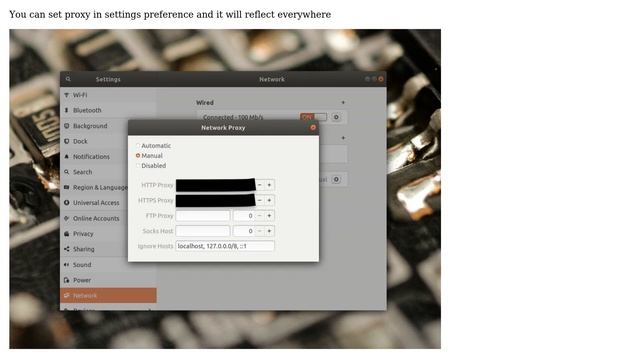The width and height of the screenshot is (640, 360).
Task: Select the Automatic proxy radio option
Action: point(153,146)
